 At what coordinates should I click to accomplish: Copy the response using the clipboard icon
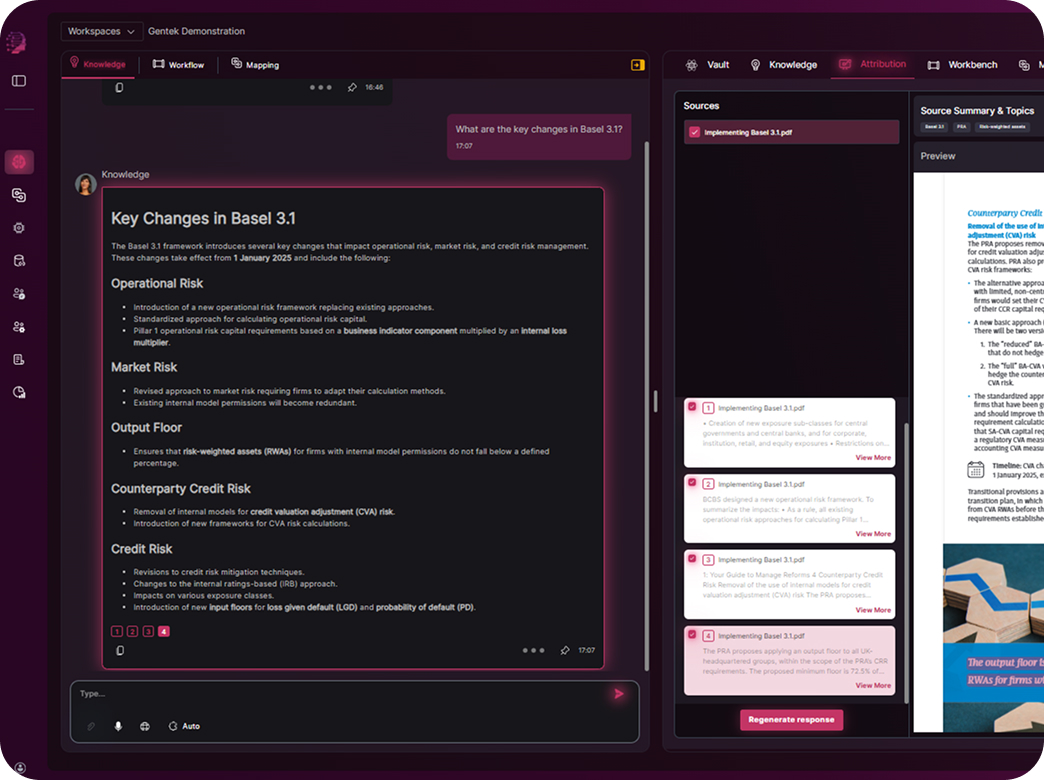click(x=120, y=650)
